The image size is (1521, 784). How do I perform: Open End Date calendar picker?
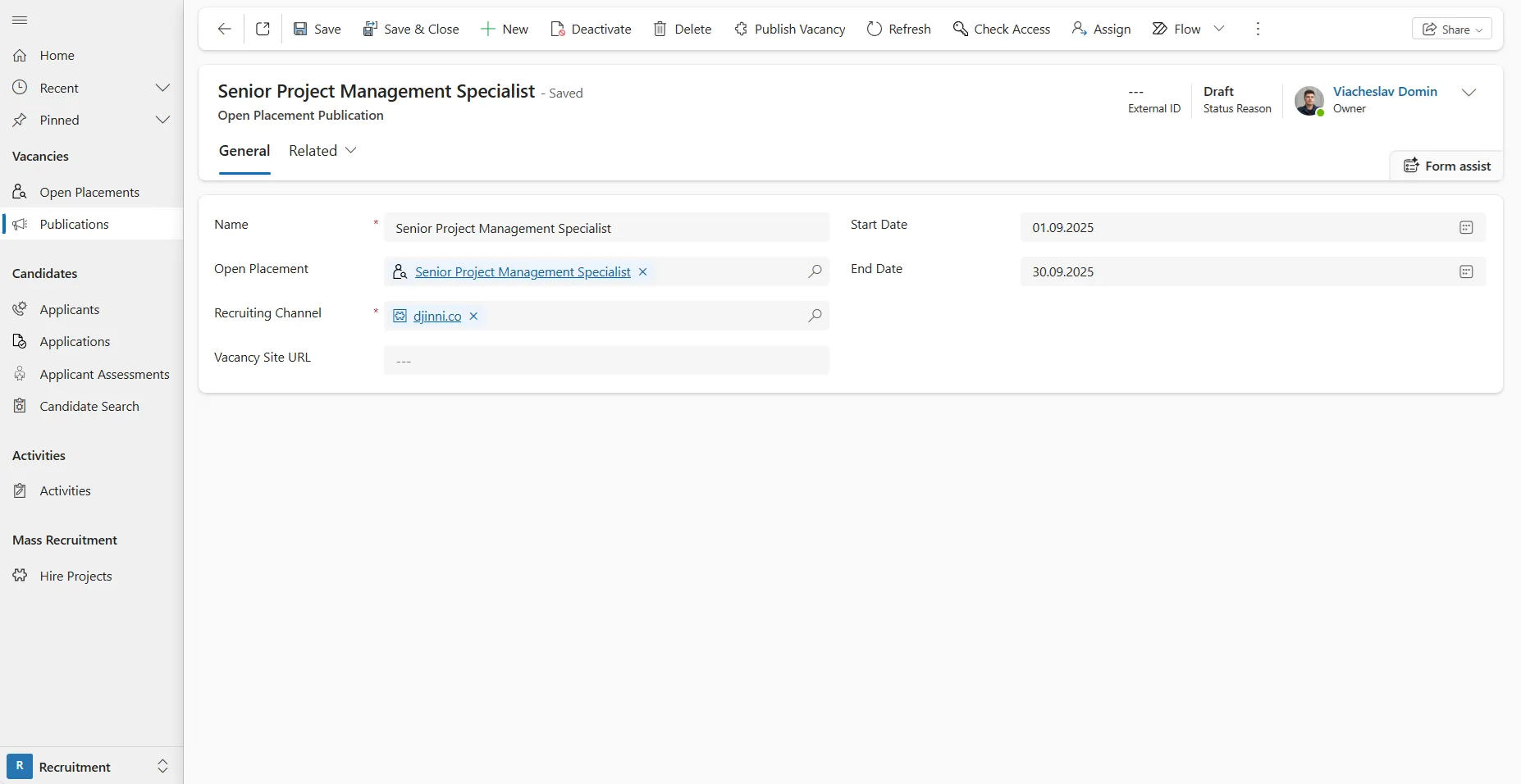(1466, 272)
